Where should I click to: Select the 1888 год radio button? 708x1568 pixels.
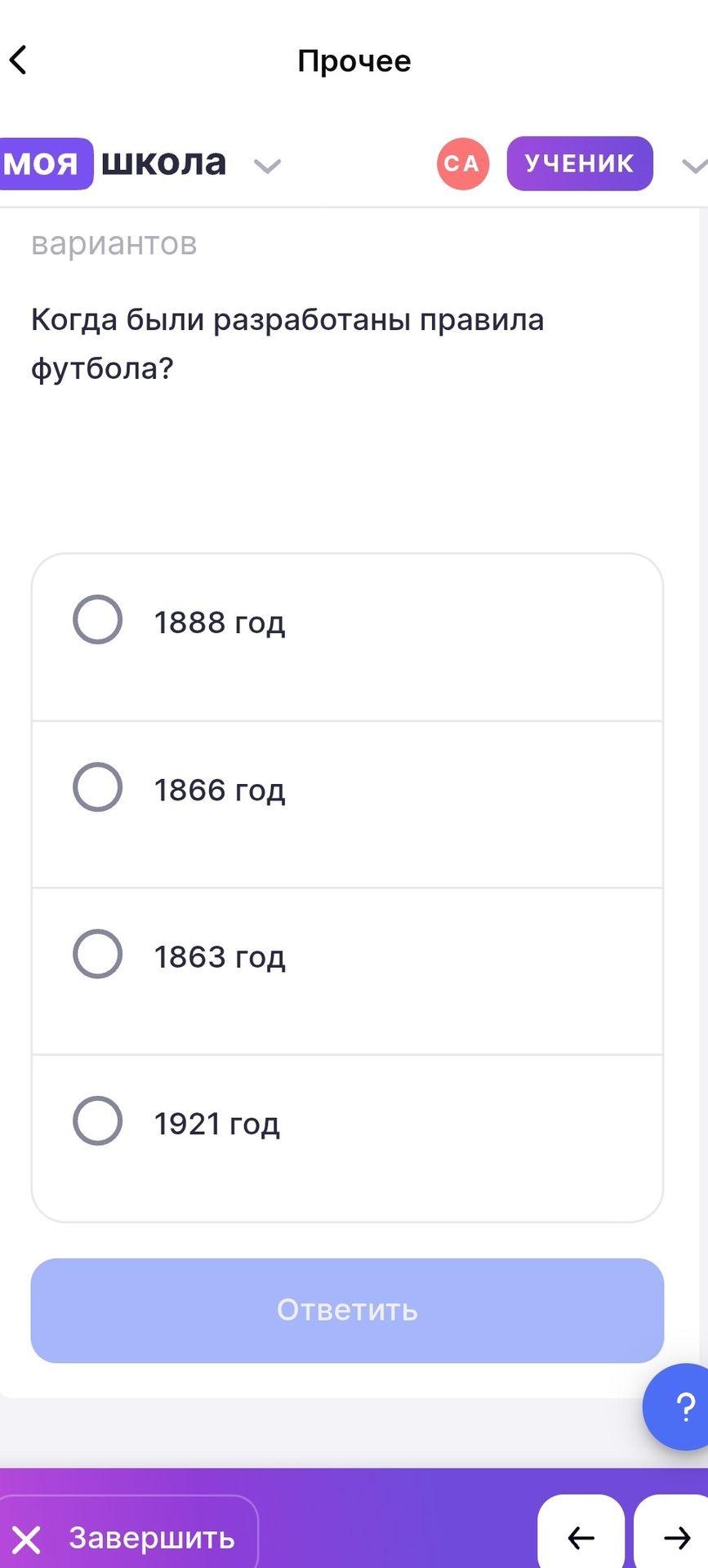coord(98,620)
